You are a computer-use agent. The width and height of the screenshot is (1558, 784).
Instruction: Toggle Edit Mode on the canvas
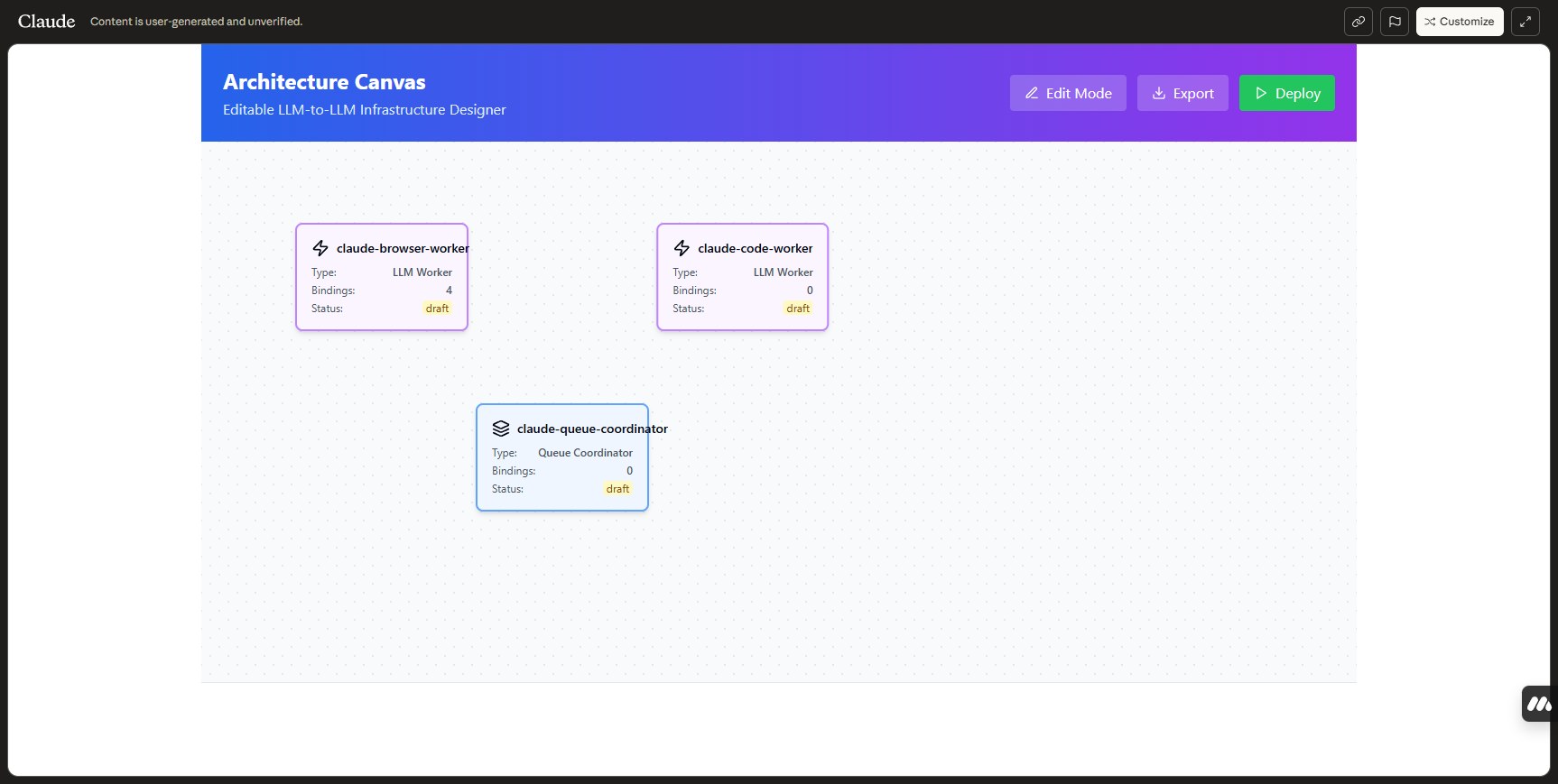(x=1068, y=93)
